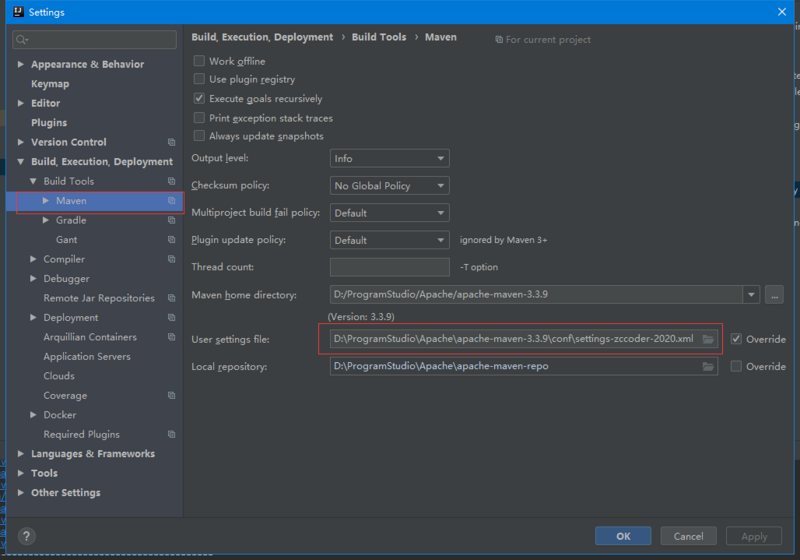The height and width of the screenshot is (560, 800).
Task: Collapse the Build Tools node
Action: tap(33, 181)
